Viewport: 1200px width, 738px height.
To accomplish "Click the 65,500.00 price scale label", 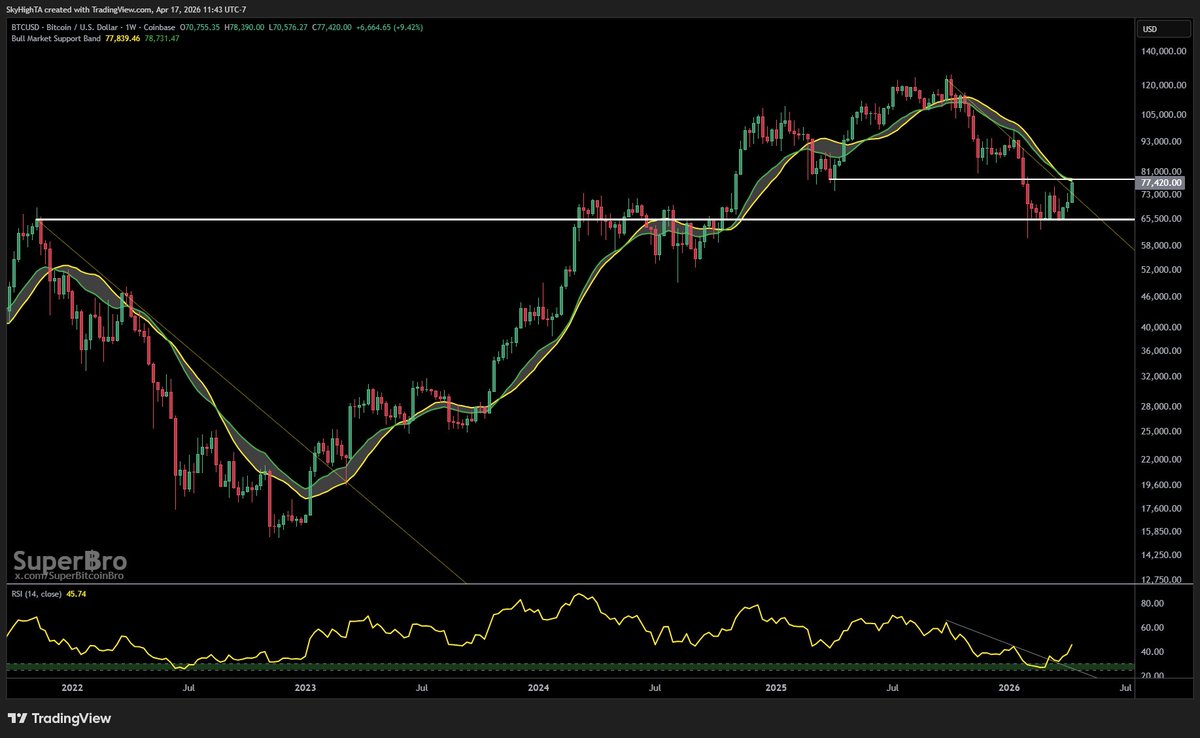I will tap(1160, 218).
